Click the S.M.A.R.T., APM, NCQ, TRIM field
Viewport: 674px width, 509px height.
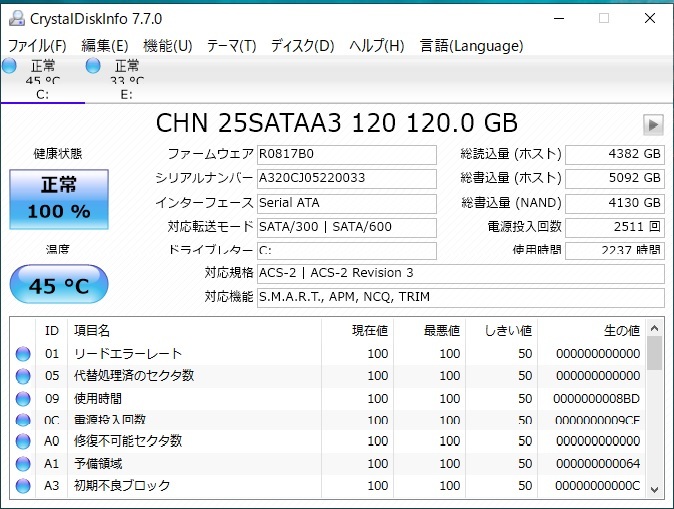pos(461,297)
